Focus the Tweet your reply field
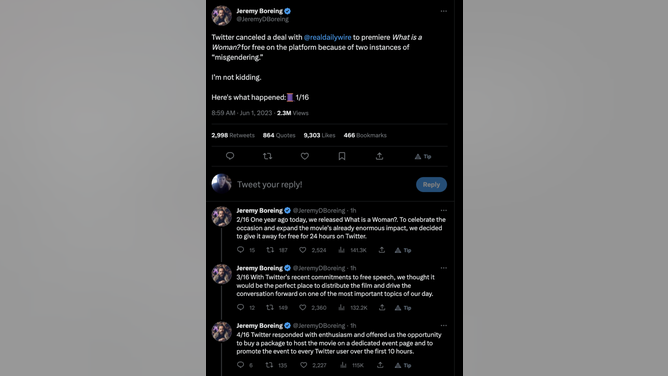 [x=324, y=184]
